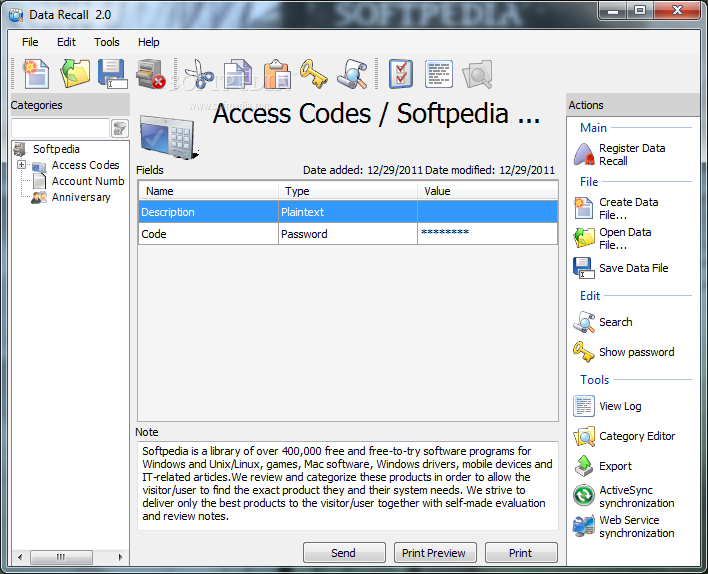Select the Account Numb tree item

click(88, 181)
